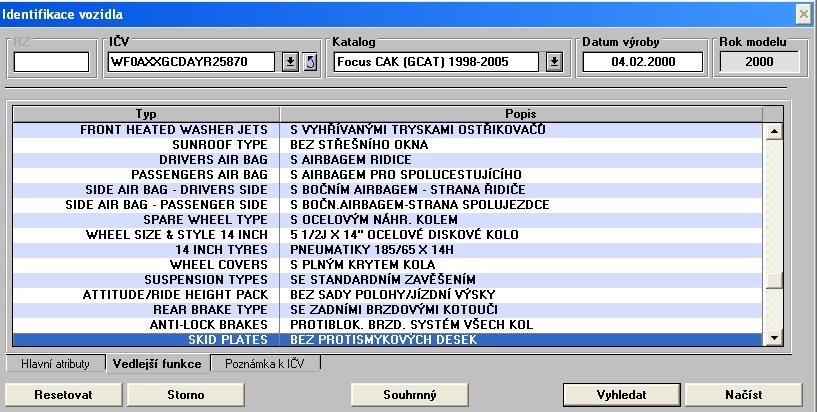Viewport: 819px width, 412px height.
Task: Open the Poznámka k IČV tab
Action: [x=266, y=364]
